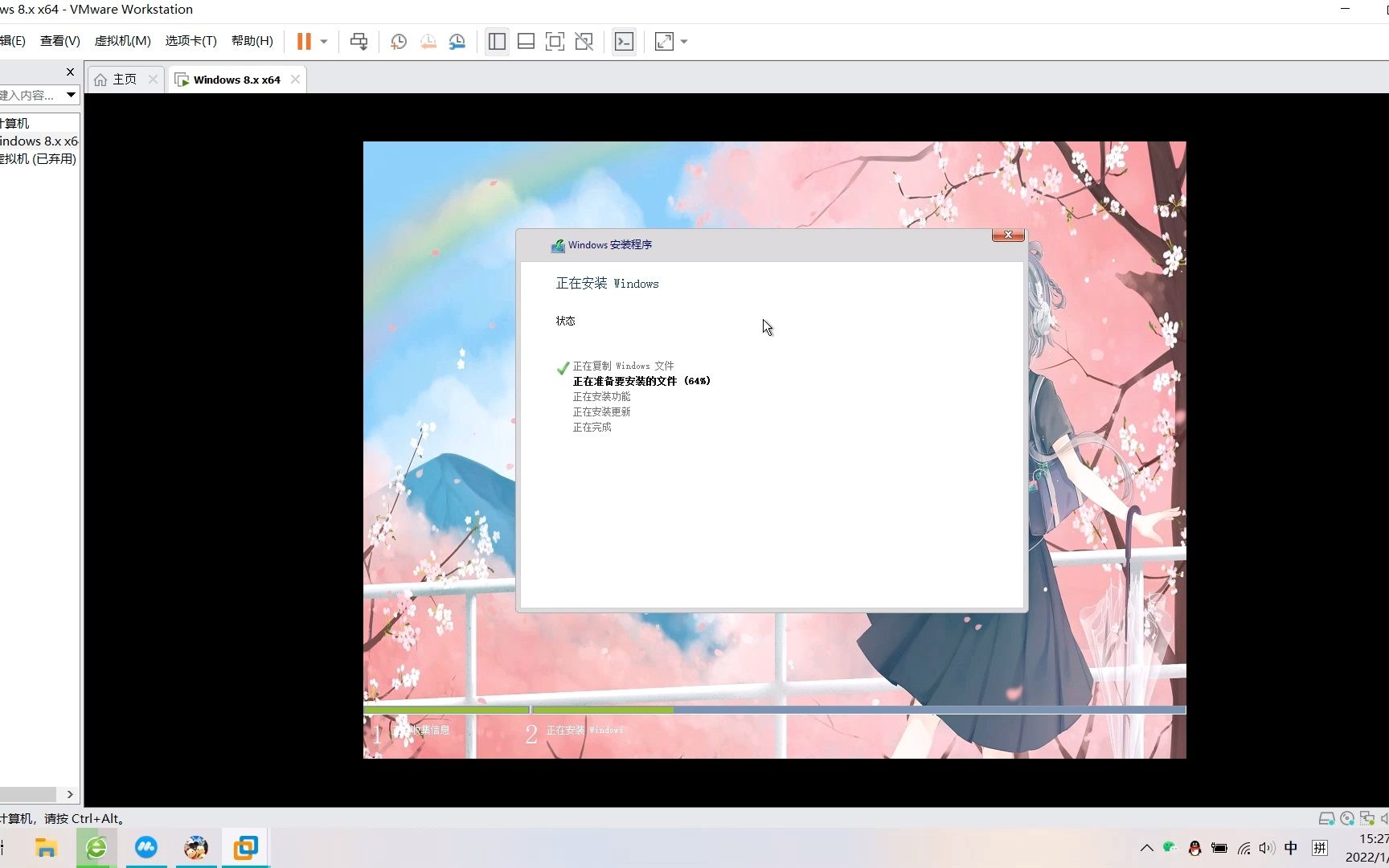This screenshot has height=868, width=1389.
Task: Take a snapshot of this virtual machine
Action: pos(399,42)
